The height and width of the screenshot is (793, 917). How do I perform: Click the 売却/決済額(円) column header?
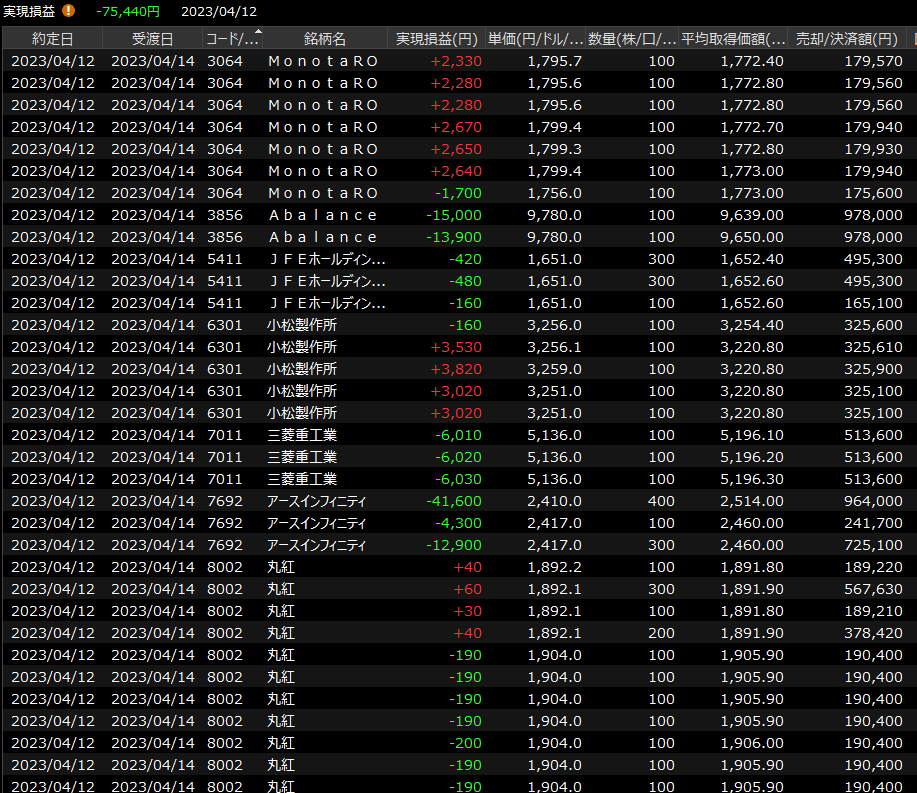click(846, 39)
